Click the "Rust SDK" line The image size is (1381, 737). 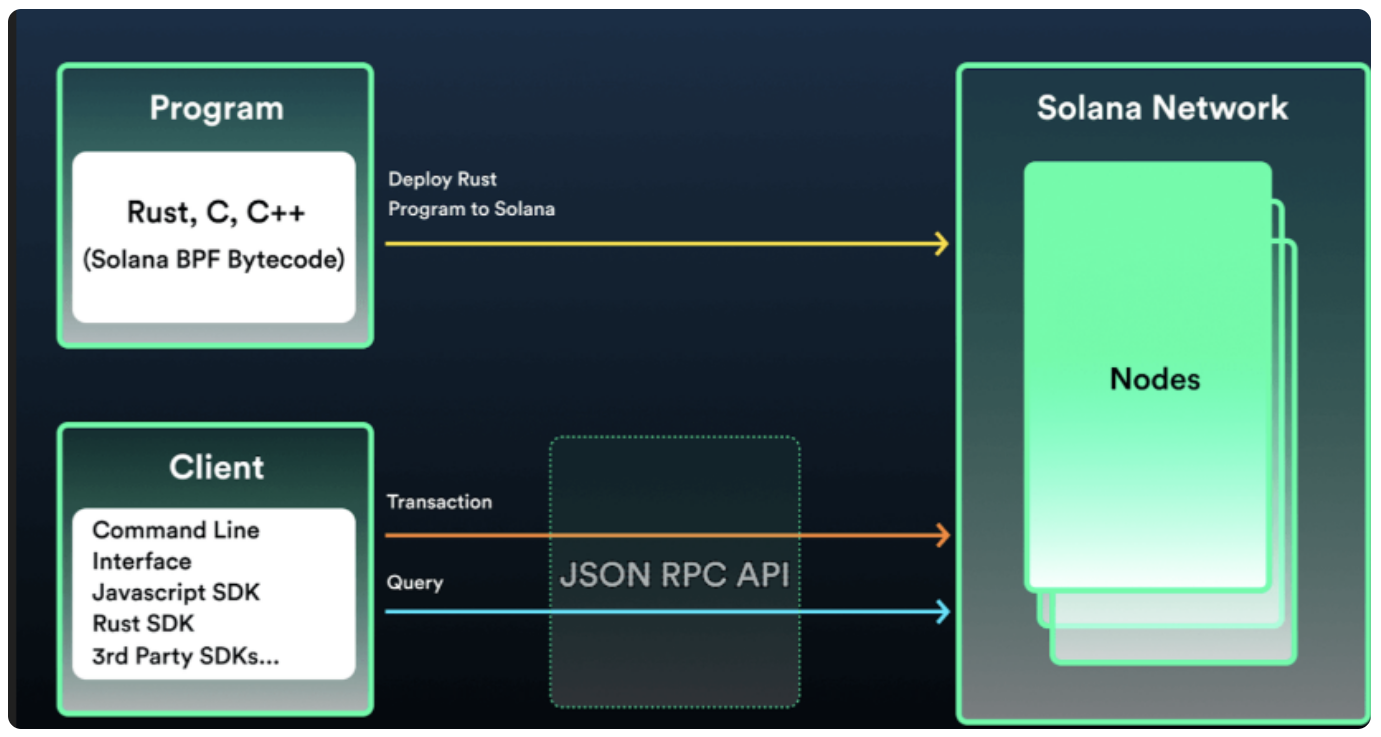tap(143, 623)
